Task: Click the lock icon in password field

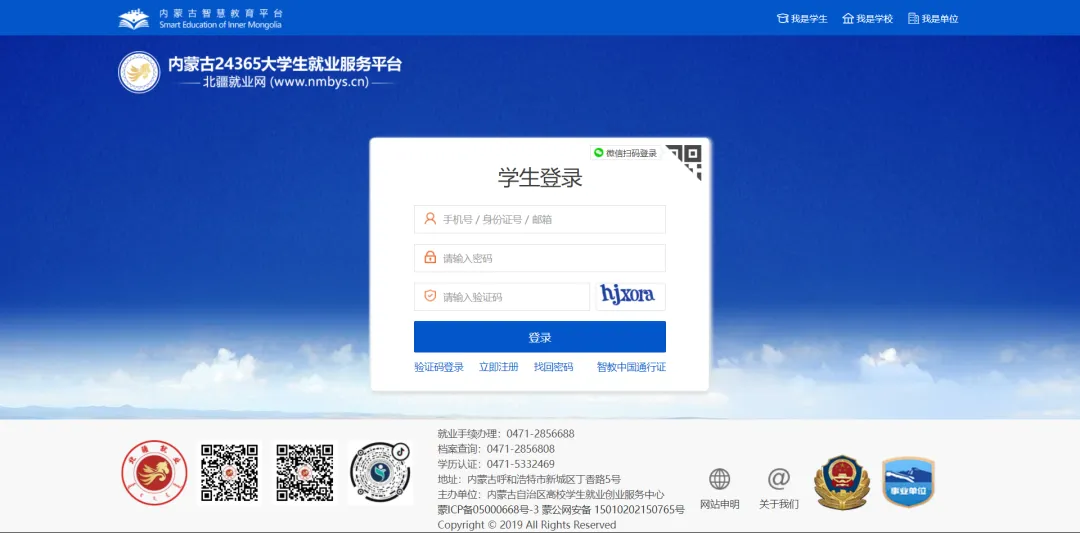Action: point(430,258)
